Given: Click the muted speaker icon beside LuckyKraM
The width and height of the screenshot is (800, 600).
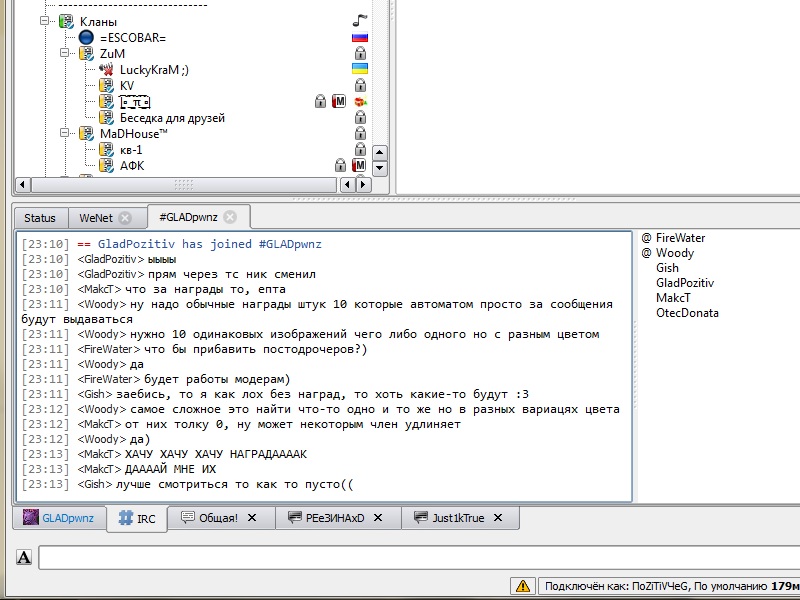Looking at the screenshot, I should coord(106,70).
